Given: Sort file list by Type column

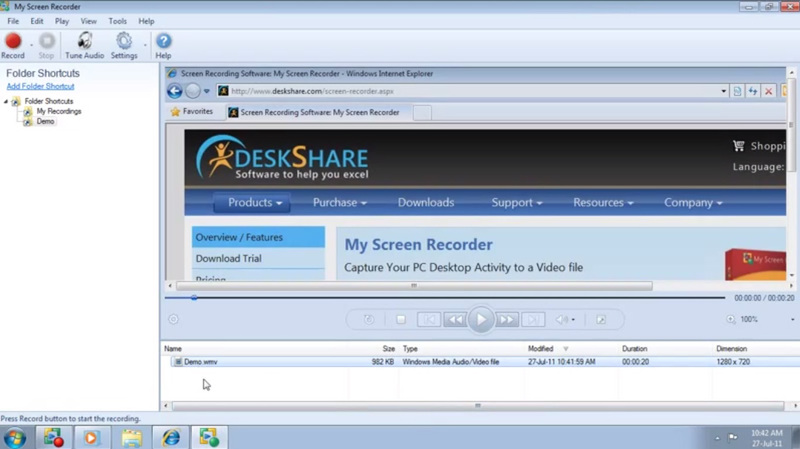Looking at the screenshot, I should pos(410,349).
